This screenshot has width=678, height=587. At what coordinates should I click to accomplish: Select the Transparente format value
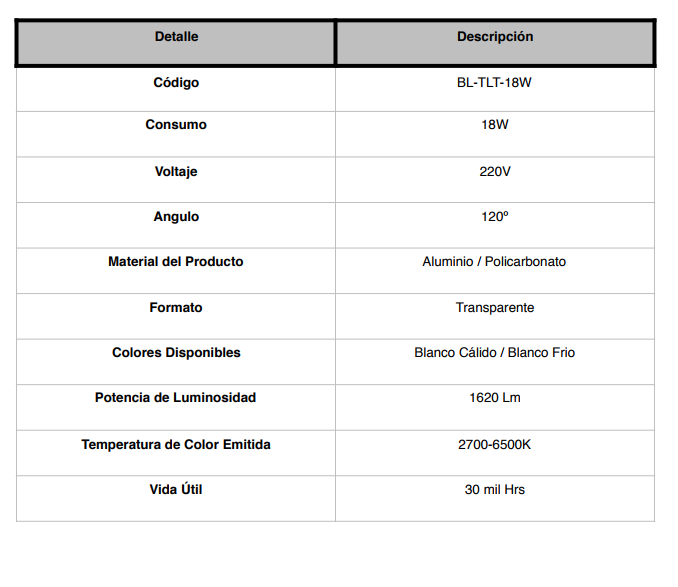click(495, 307)
